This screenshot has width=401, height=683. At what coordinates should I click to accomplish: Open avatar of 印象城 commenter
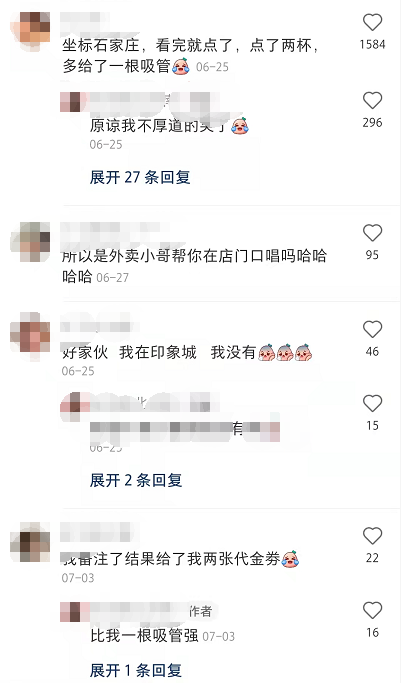tap(30, 337)
